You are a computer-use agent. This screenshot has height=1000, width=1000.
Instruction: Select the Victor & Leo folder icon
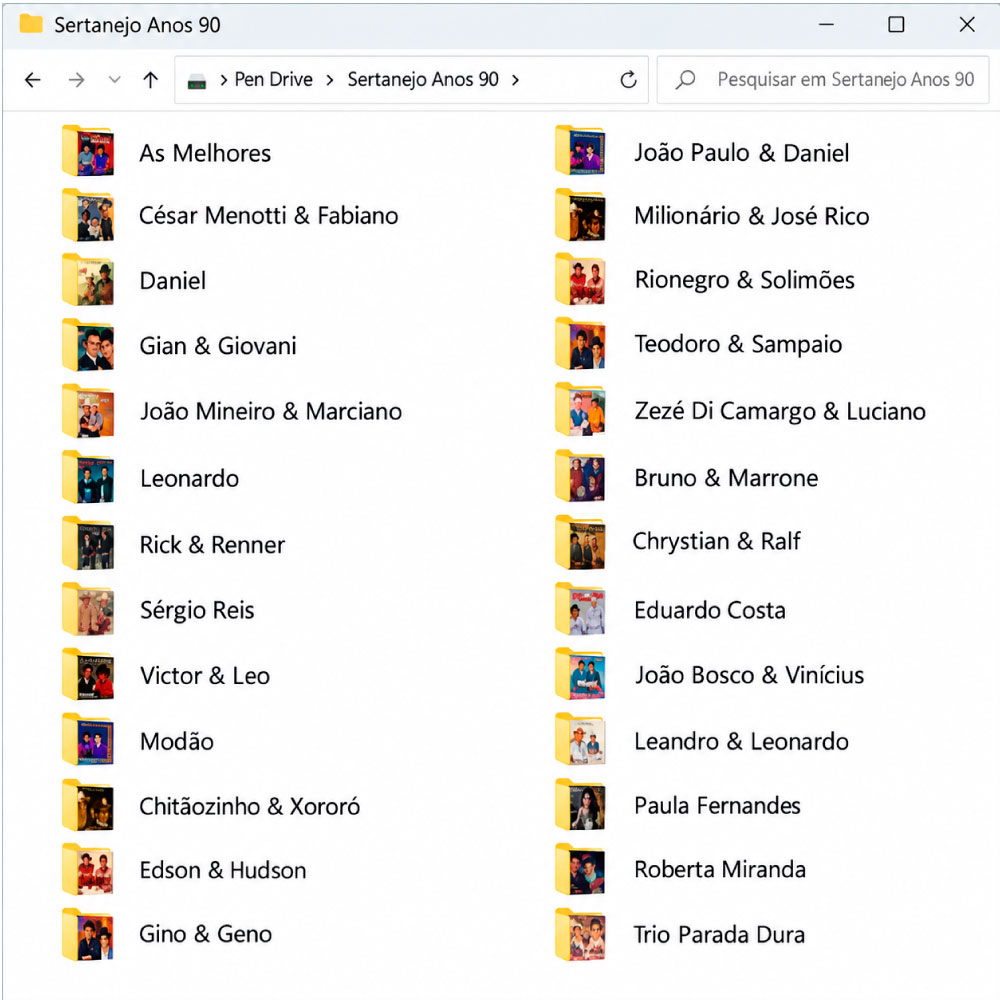point(88,675)
